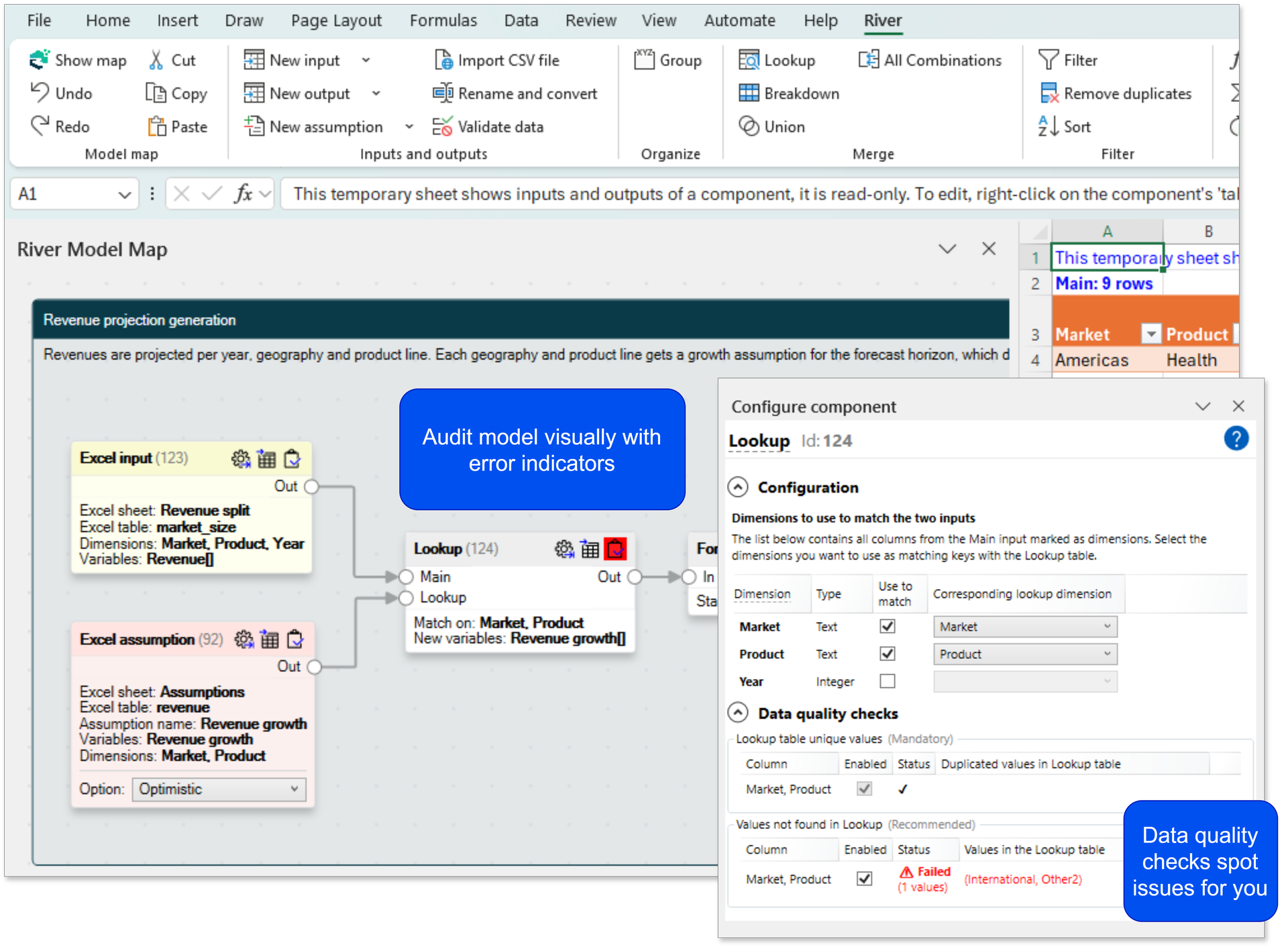Click the Remove duplicates icon
The width and height of the screenshot is (1288, 947).
pyautogui.click(x=1049, y=93)
